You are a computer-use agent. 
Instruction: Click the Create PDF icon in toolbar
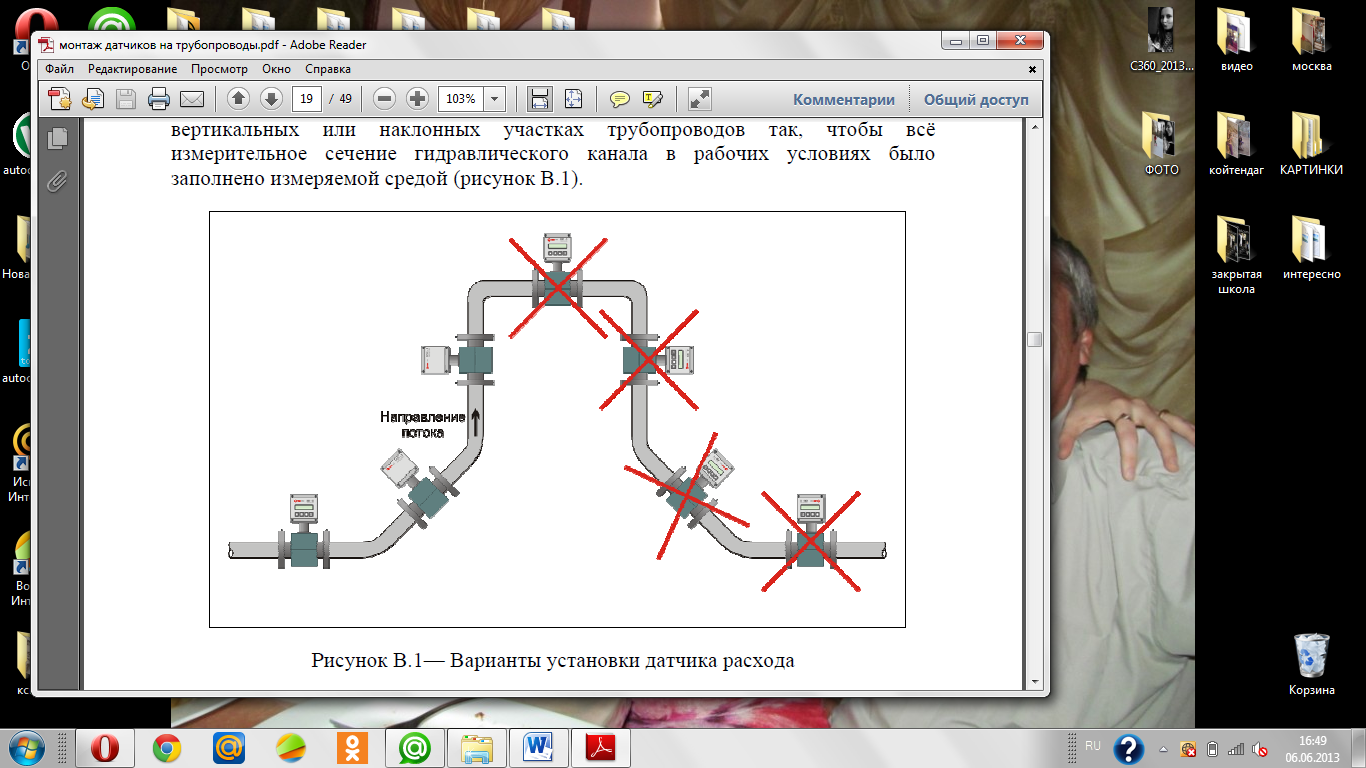pos(60,99)
